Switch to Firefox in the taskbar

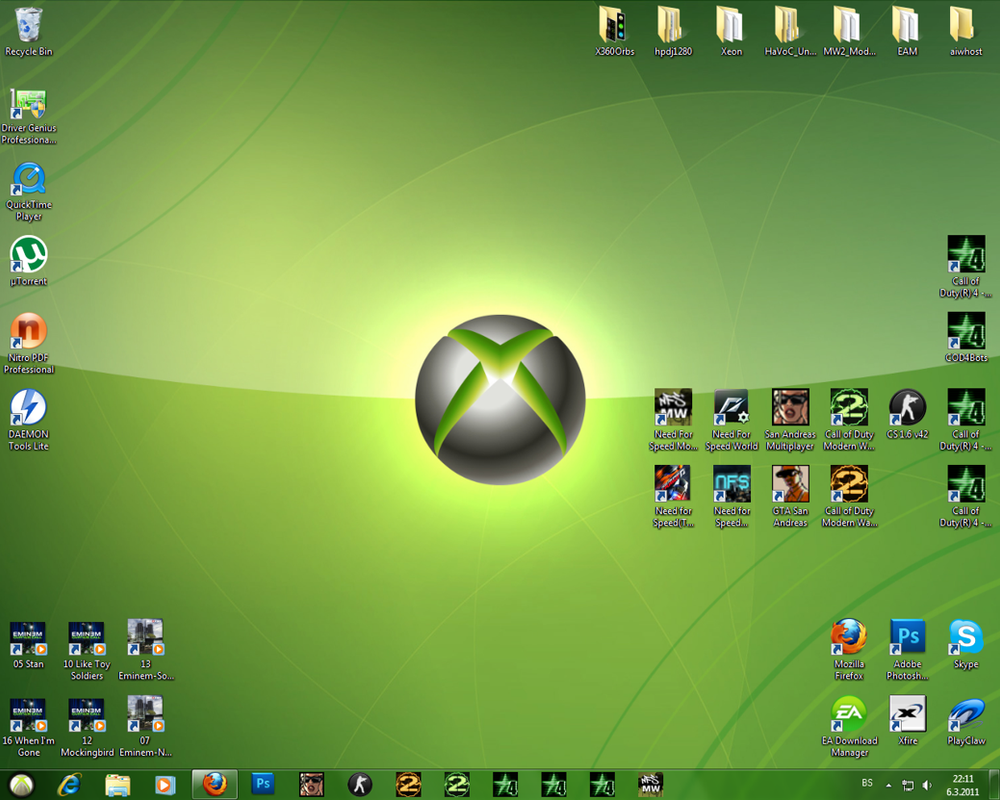(214, 784)
